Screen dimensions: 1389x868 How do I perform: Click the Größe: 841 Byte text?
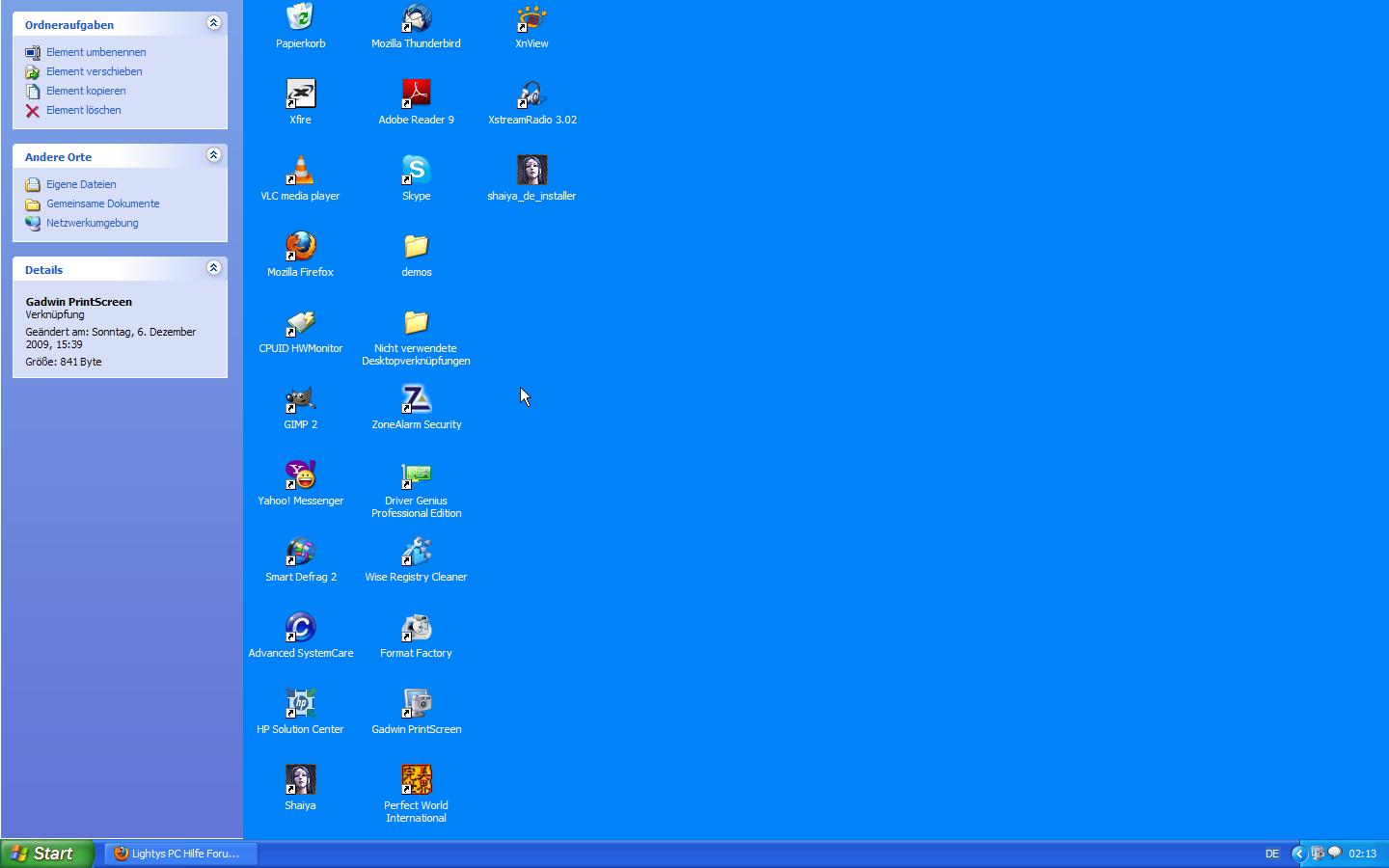pos(64,362)
